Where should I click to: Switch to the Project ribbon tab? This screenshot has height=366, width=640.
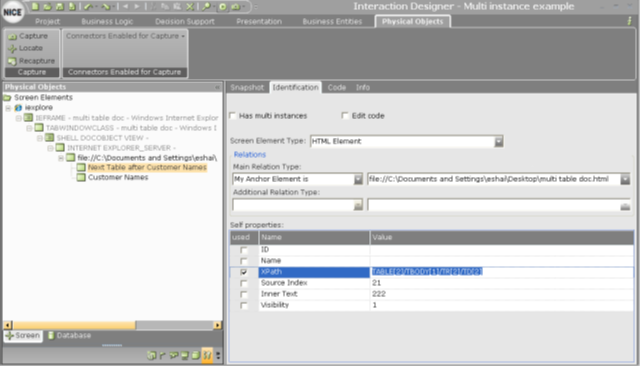(x=47, y=22)
